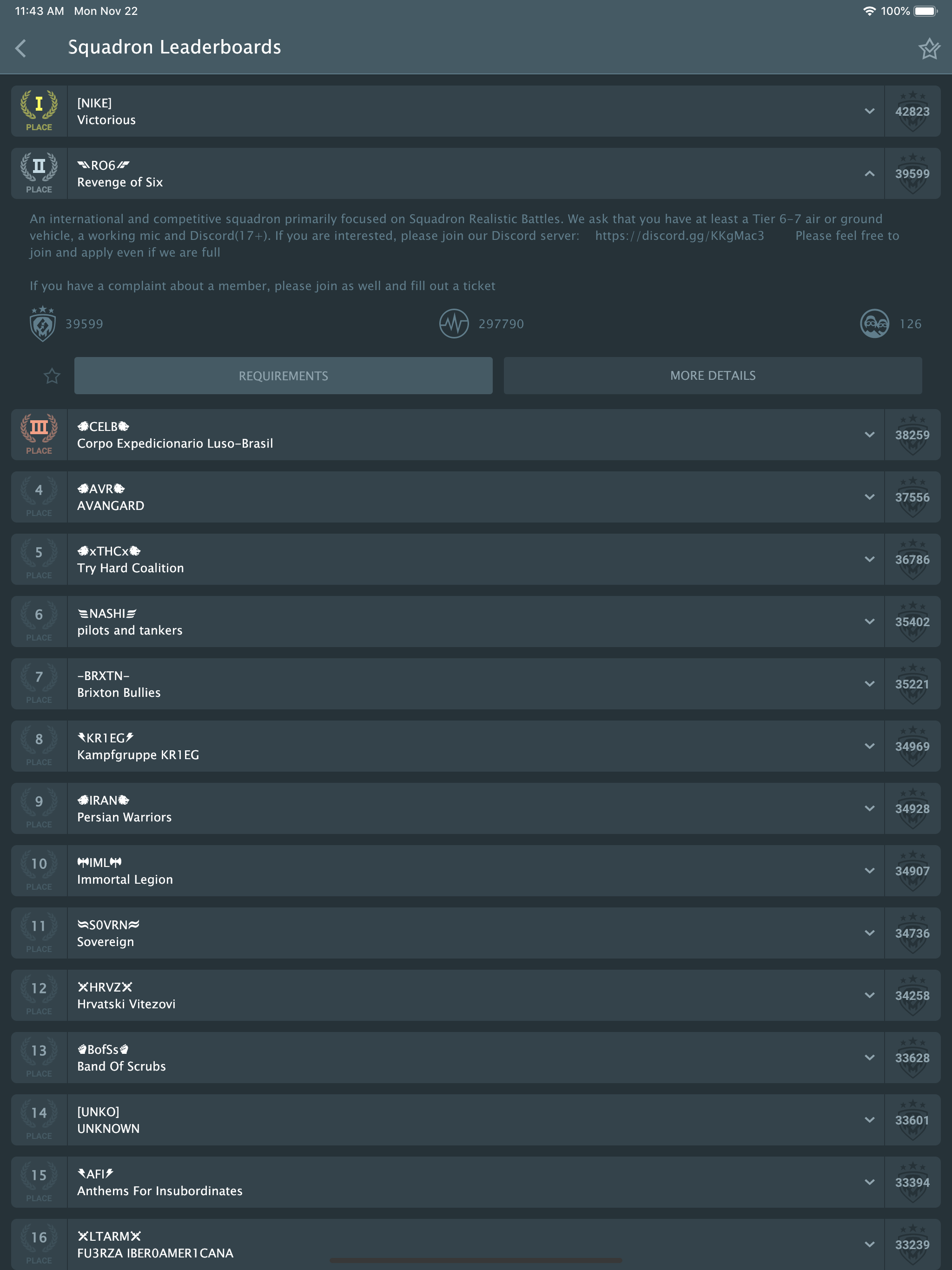Toggle favorite star beside Requirements button
The image size is (952, 1270).
(52, 376)
